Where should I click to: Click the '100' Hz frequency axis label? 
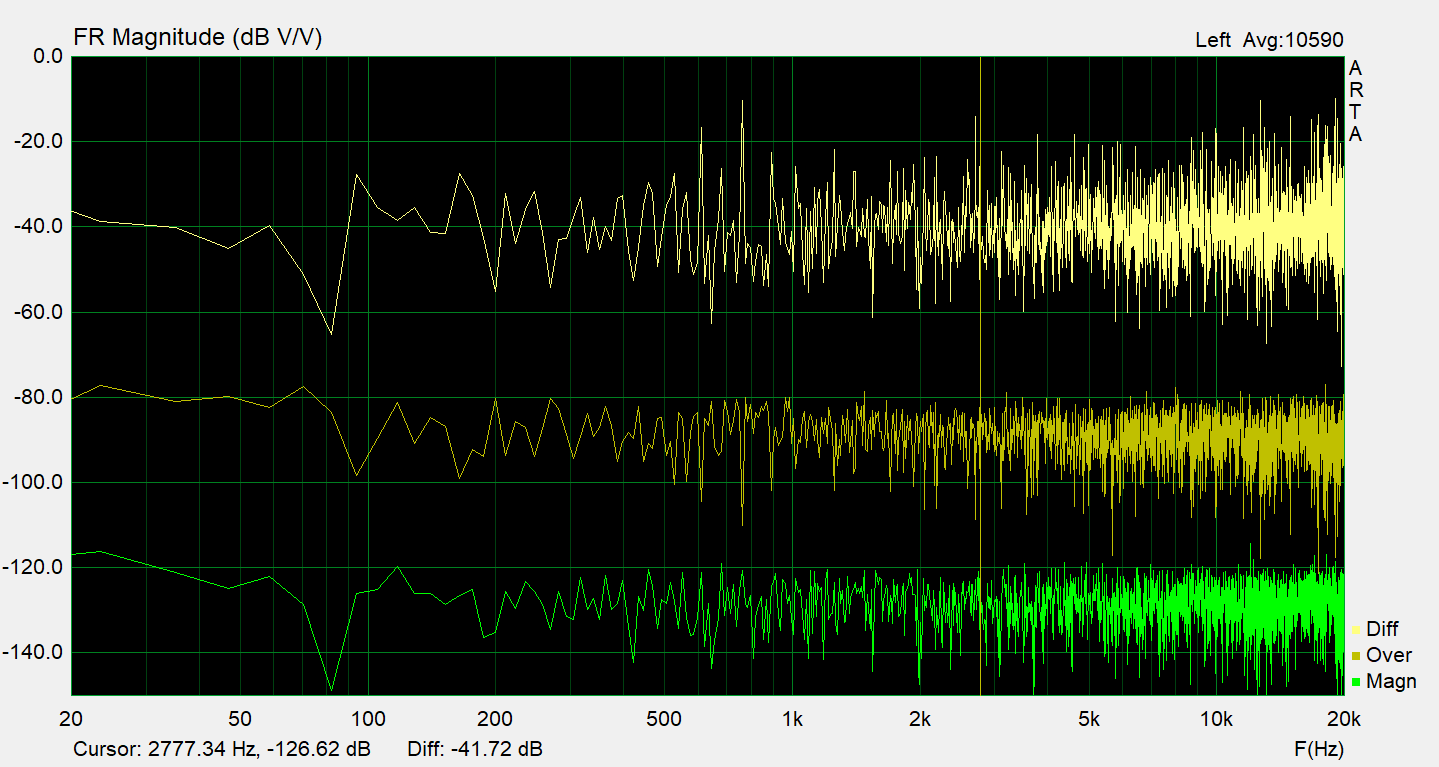(368, 718)
